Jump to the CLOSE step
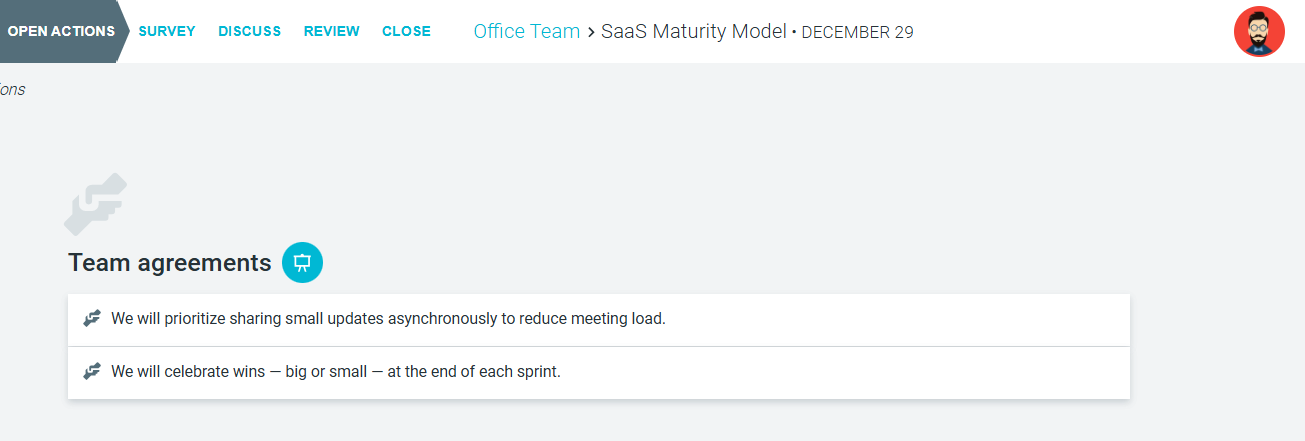The width and height of the screenshot is (1305, 441). [x=406, y=31]
